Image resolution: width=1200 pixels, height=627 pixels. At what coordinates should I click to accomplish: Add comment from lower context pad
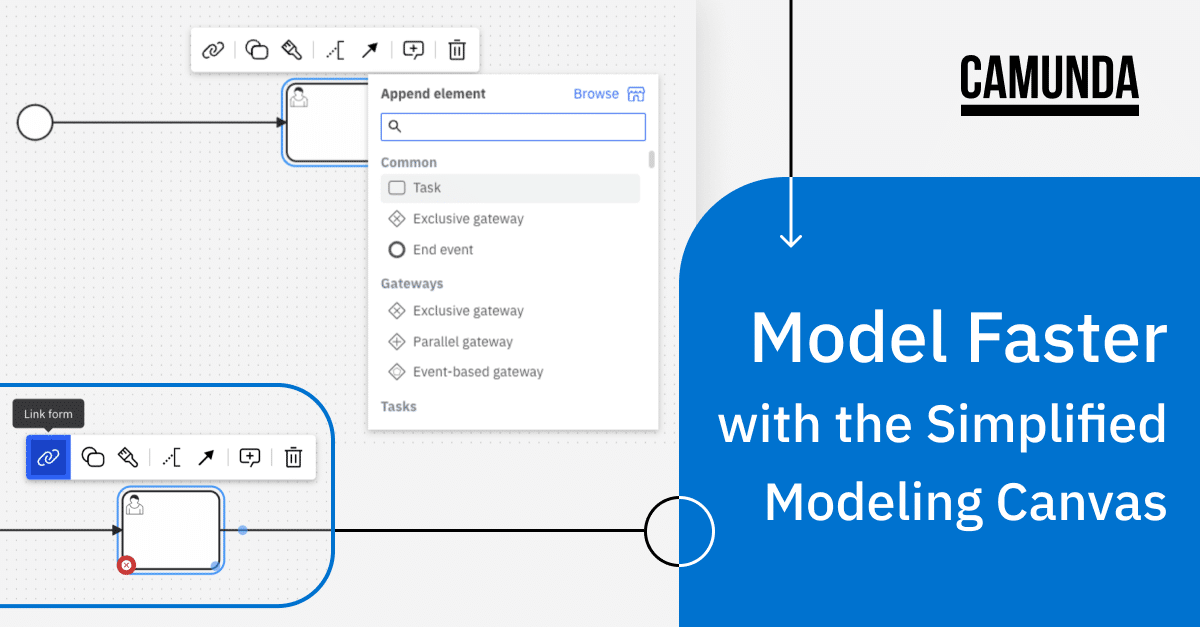250,457
